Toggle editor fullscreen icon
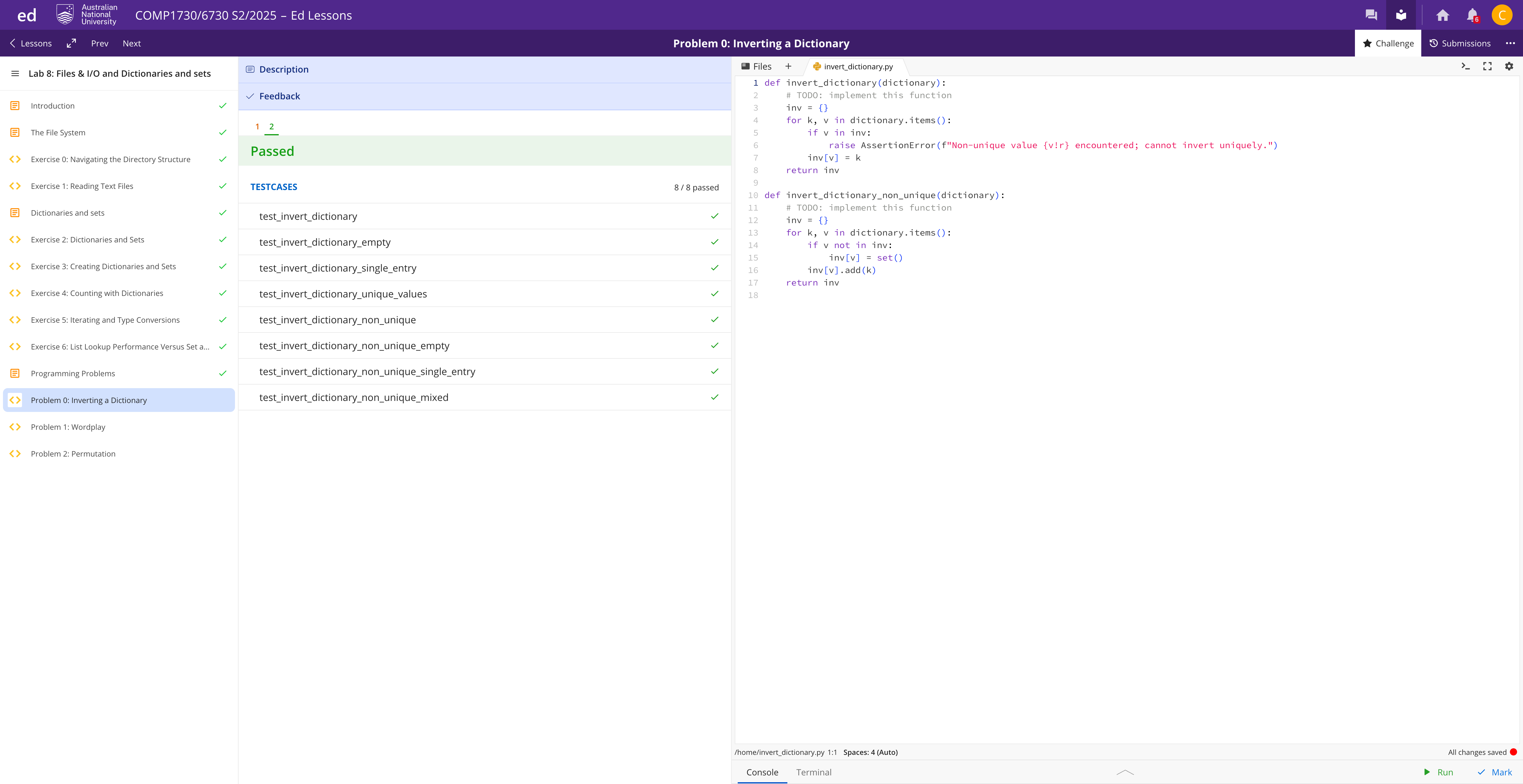 point(1487,66)
